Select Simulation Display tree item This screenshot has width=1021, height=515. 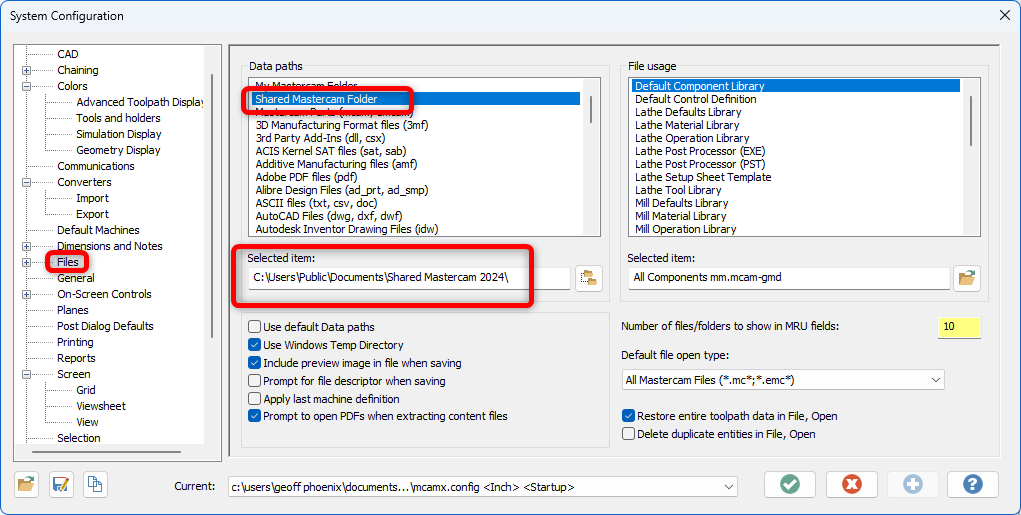tap(119, 134)
